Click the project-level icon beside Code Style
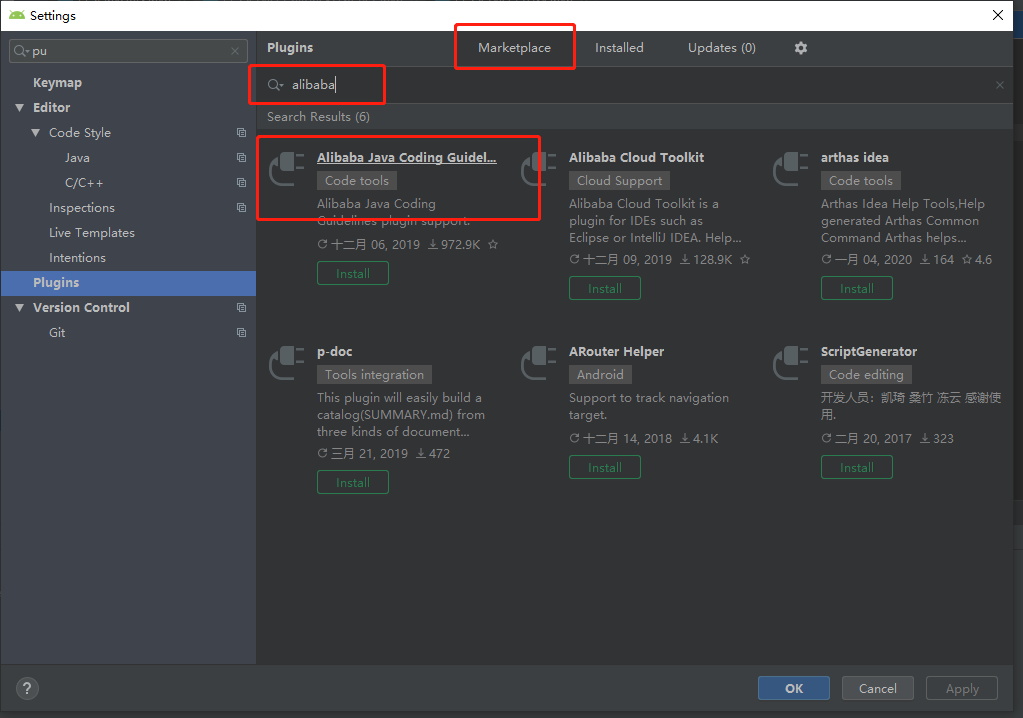This screenshot has width=1023, height=718. [x=241, y=132]
